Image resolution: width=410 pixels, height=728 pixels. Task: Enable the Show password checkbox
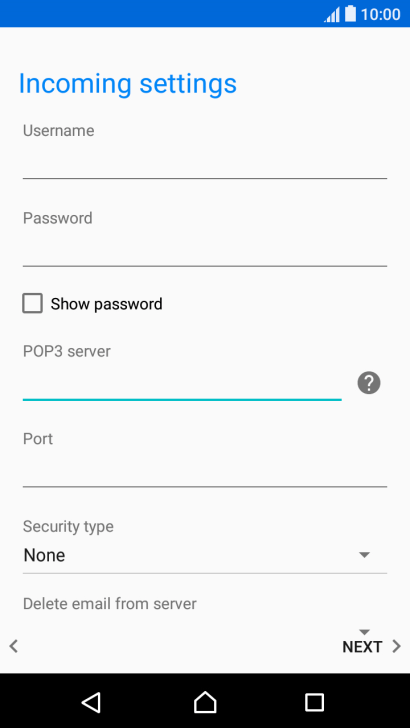click(x=33, y=304)
